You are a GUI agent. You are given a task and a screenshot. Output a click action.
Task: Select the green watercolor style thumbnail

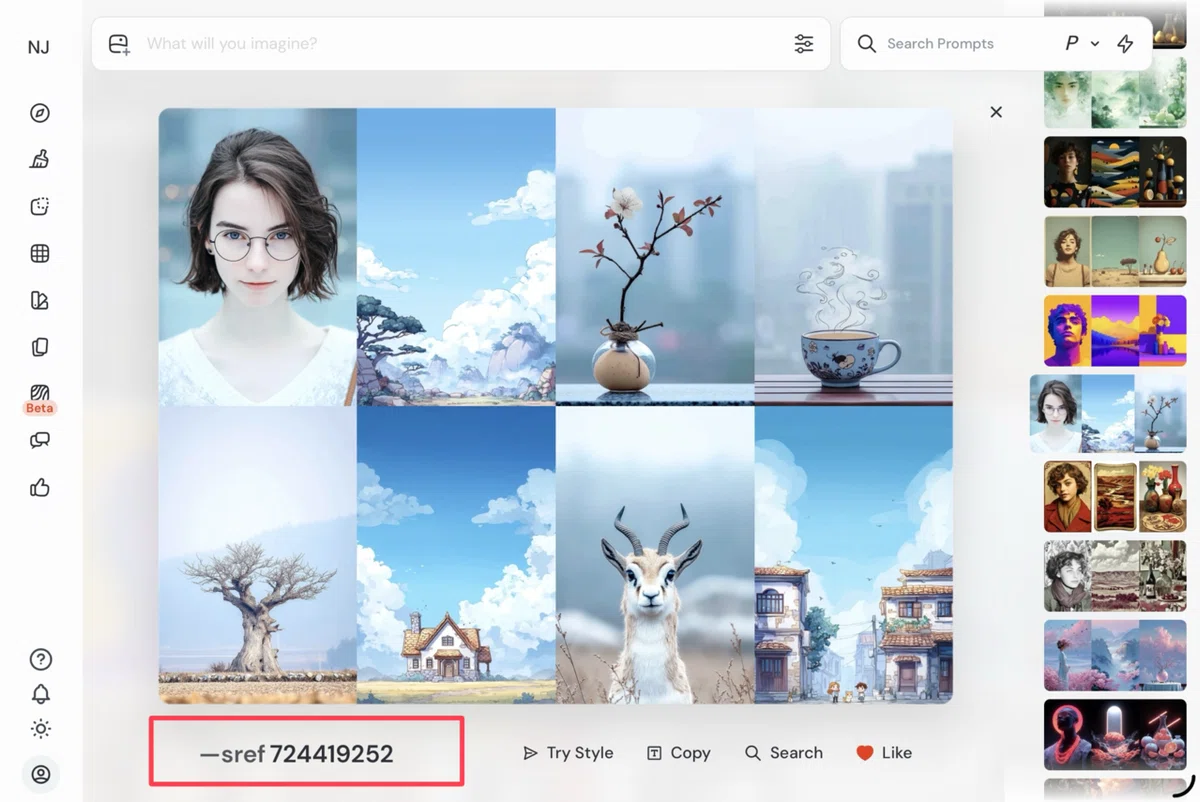(x=1115, y=92)
